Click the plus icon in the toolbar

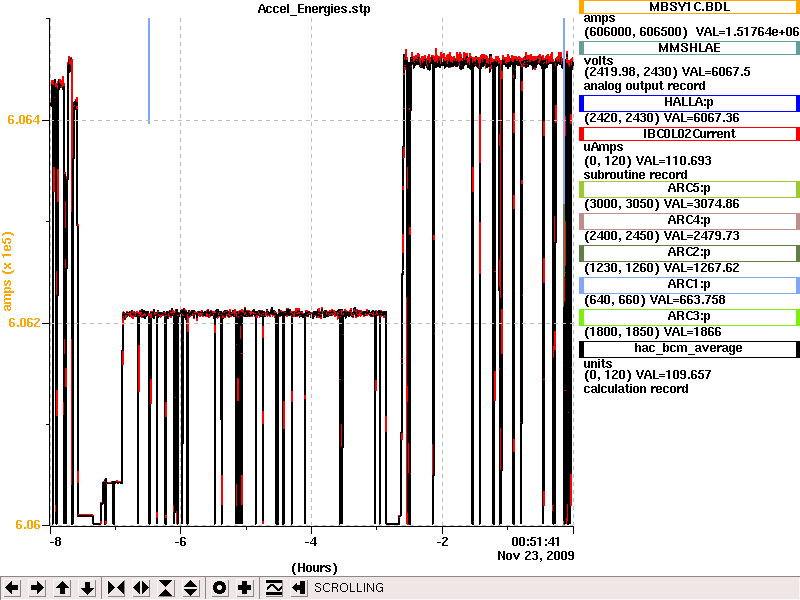244,588
